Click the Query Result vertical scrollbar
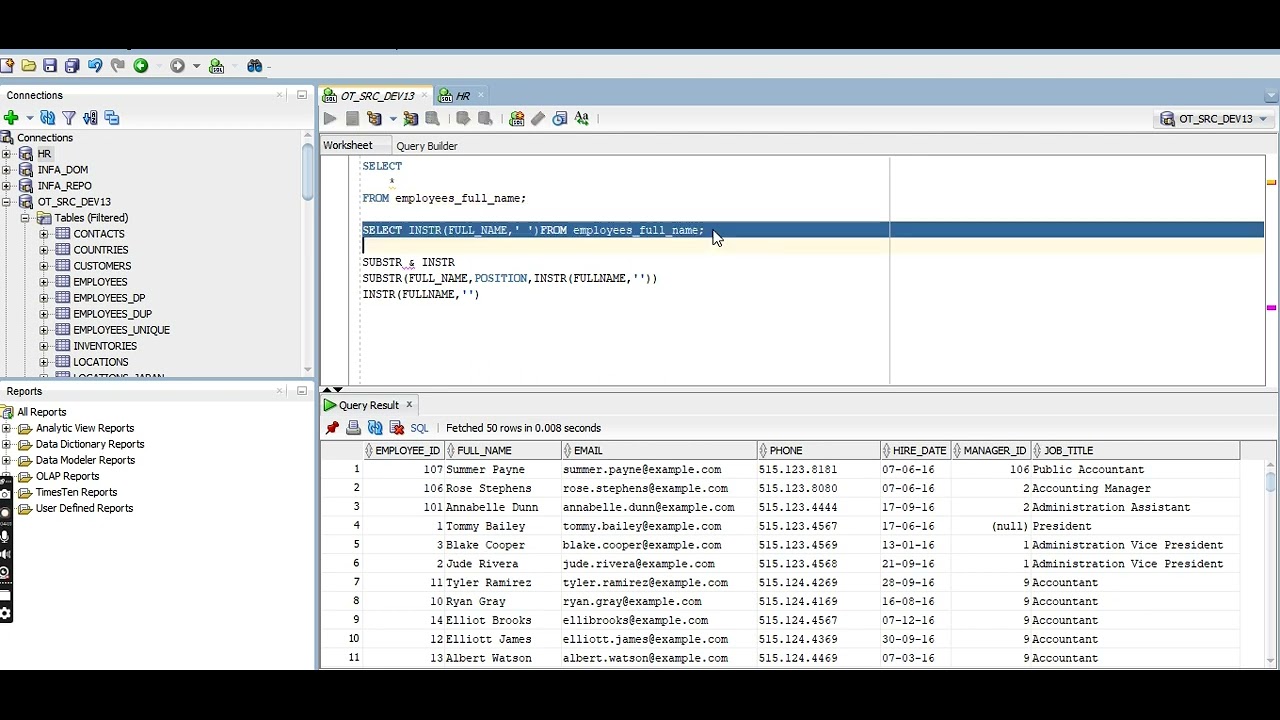This screenshot has width=1280, height=720. tap(1271, 480)
